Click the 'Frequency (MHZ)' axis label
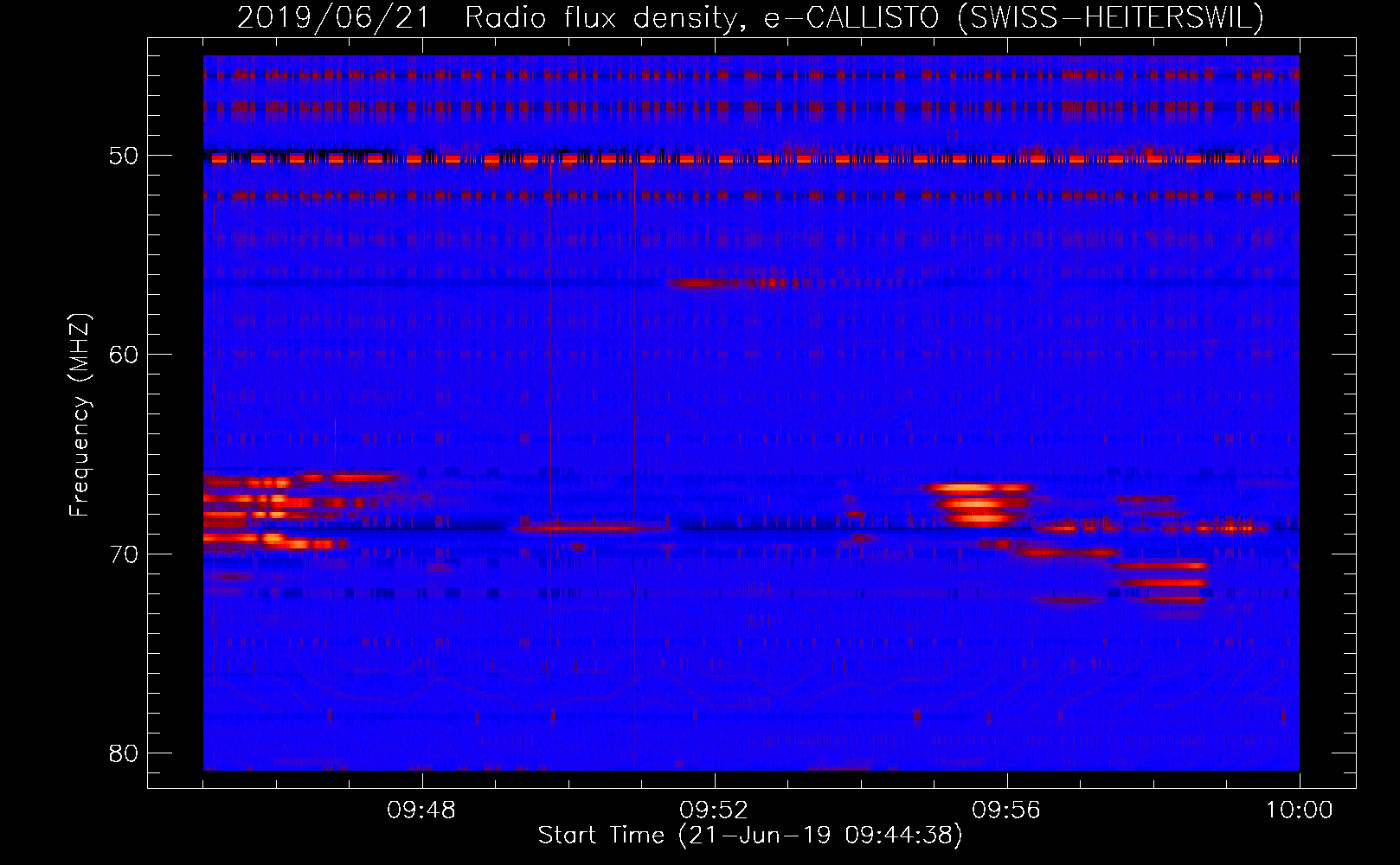Viewport: 1400px width, 865px height. 80,414
